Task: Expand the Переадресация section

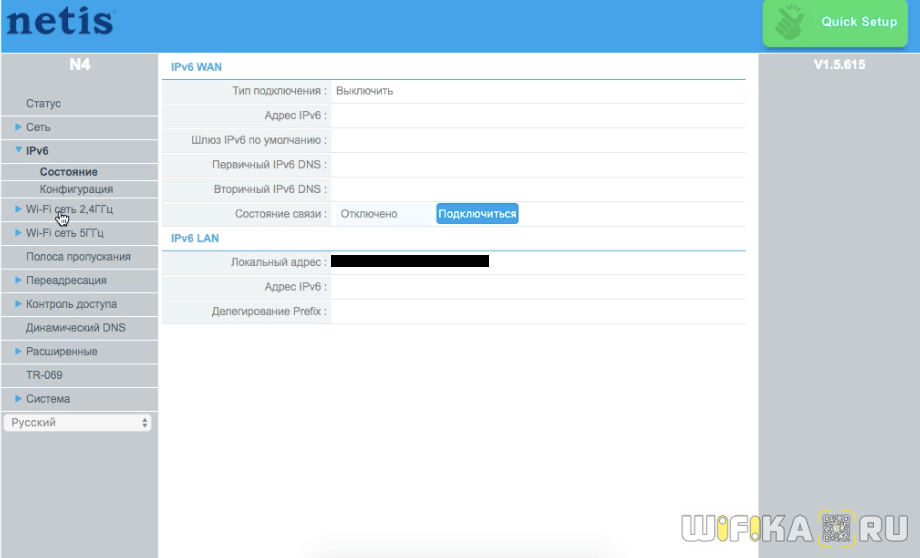Action: click(66, 281)
